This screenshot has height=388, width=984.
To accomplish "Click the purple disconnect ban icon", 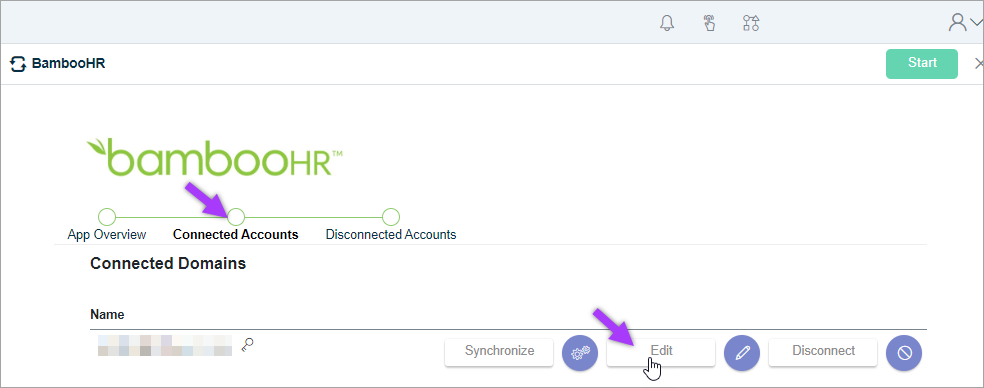I will click(904, 353).
